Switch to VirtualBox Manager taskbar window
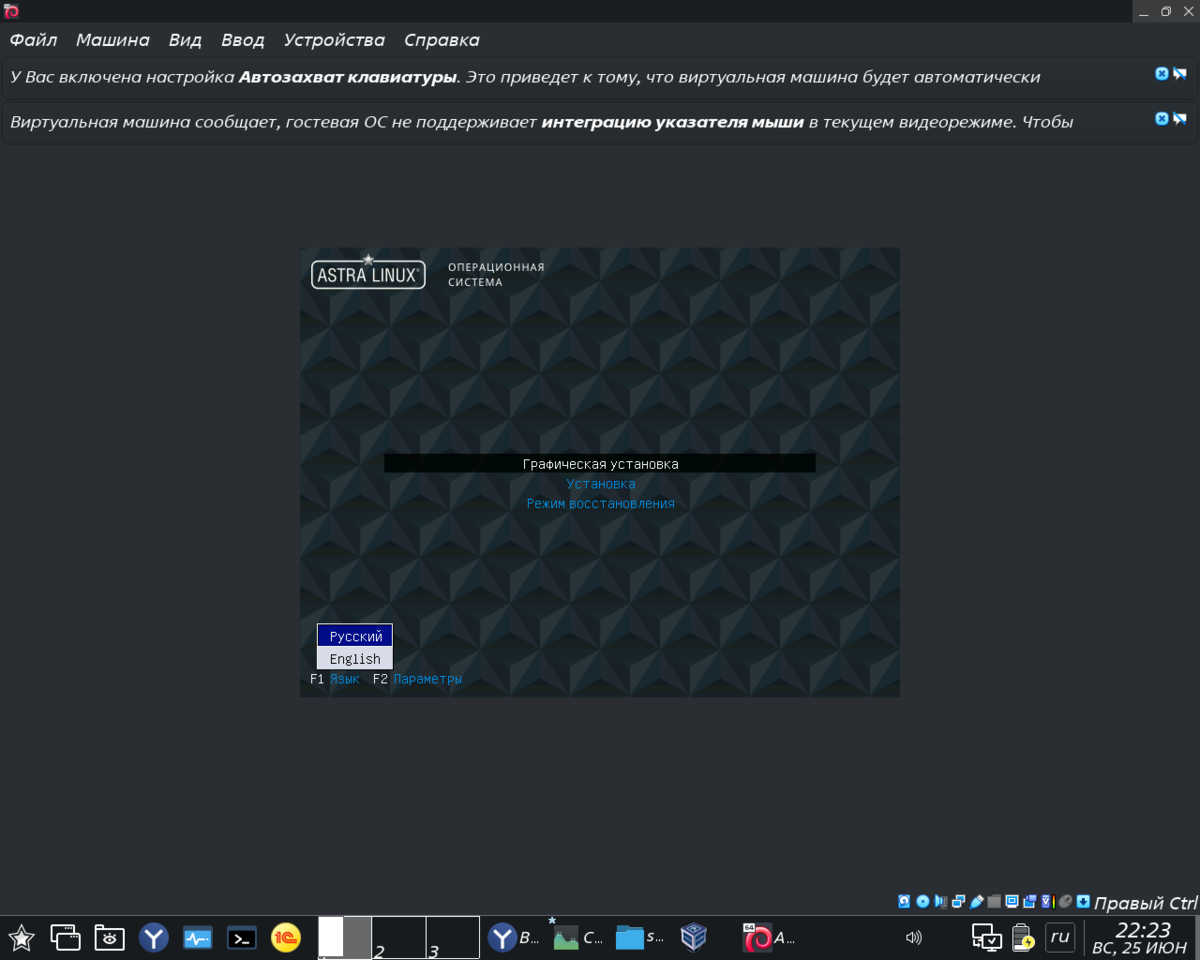The height and width of the screenshot is (960, 1200). pyautogui.click(x=694, y=938)
